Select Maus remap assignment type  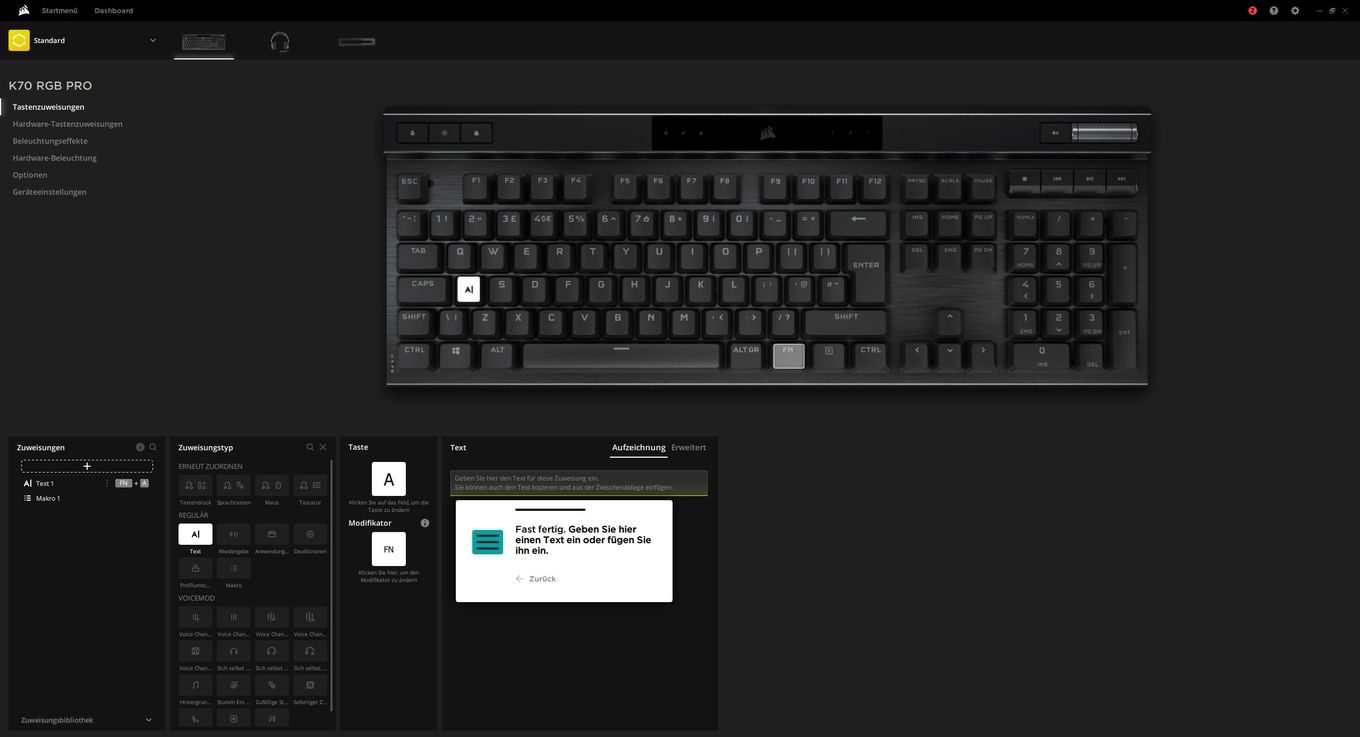pyautogui.click(x=272, y=485)
